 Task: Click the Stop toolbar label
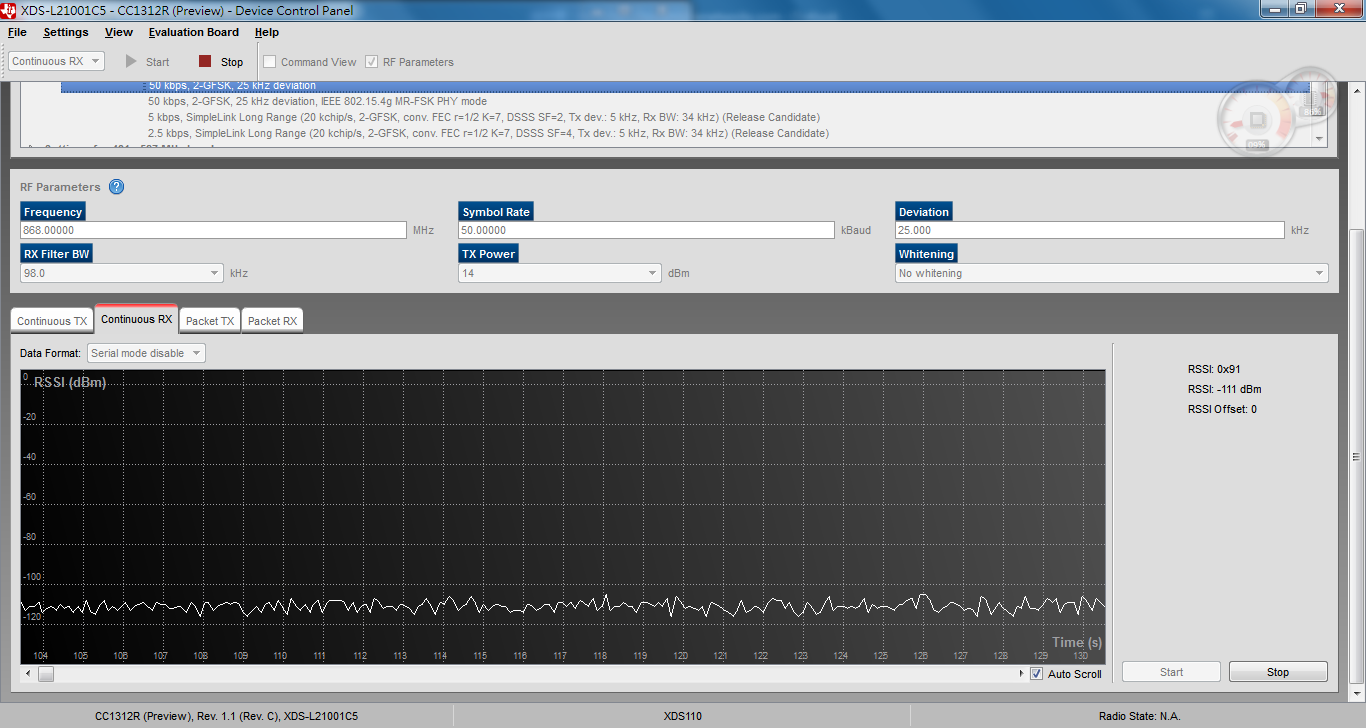click(x=232, y=62)
